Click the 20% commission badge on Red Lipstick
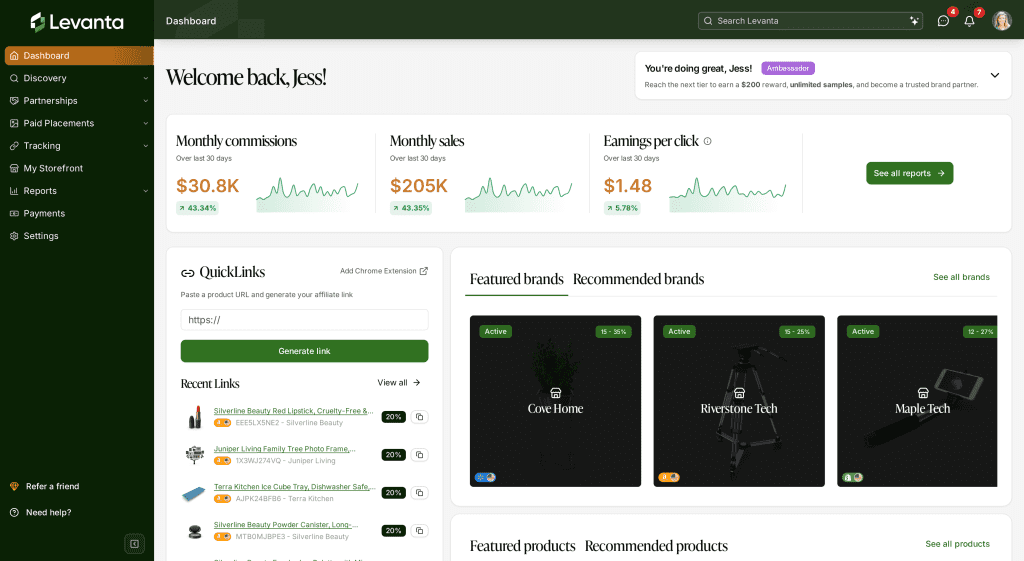This screenshot has height=561, width=1024. [393, 417]
